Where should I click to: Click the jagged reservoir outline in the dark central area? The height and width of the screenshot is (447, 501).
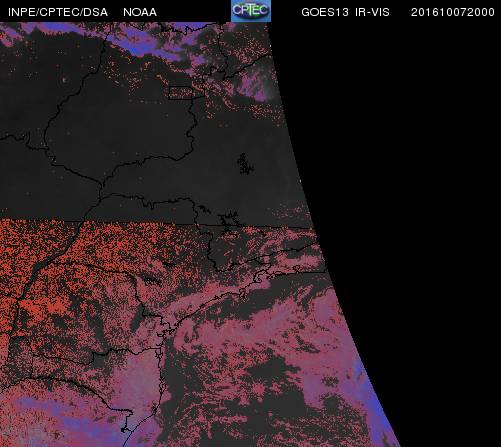(245, 164)
